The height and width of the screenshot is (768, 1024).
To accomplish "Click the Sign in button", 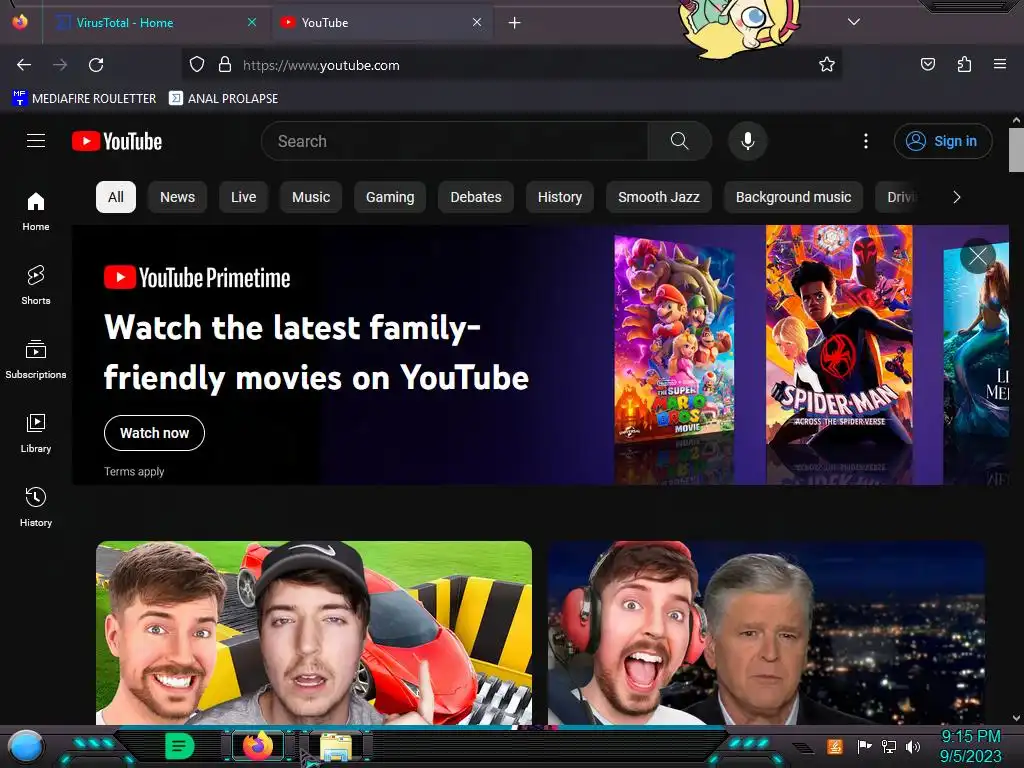I will [x=943, y=141].
